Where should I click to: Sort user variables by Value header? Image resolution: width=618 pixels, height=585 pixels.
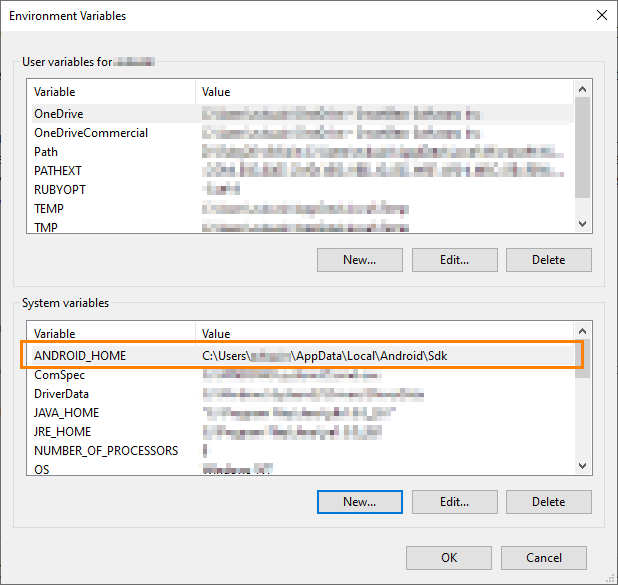pyautogui.click(x=384, y=92)
